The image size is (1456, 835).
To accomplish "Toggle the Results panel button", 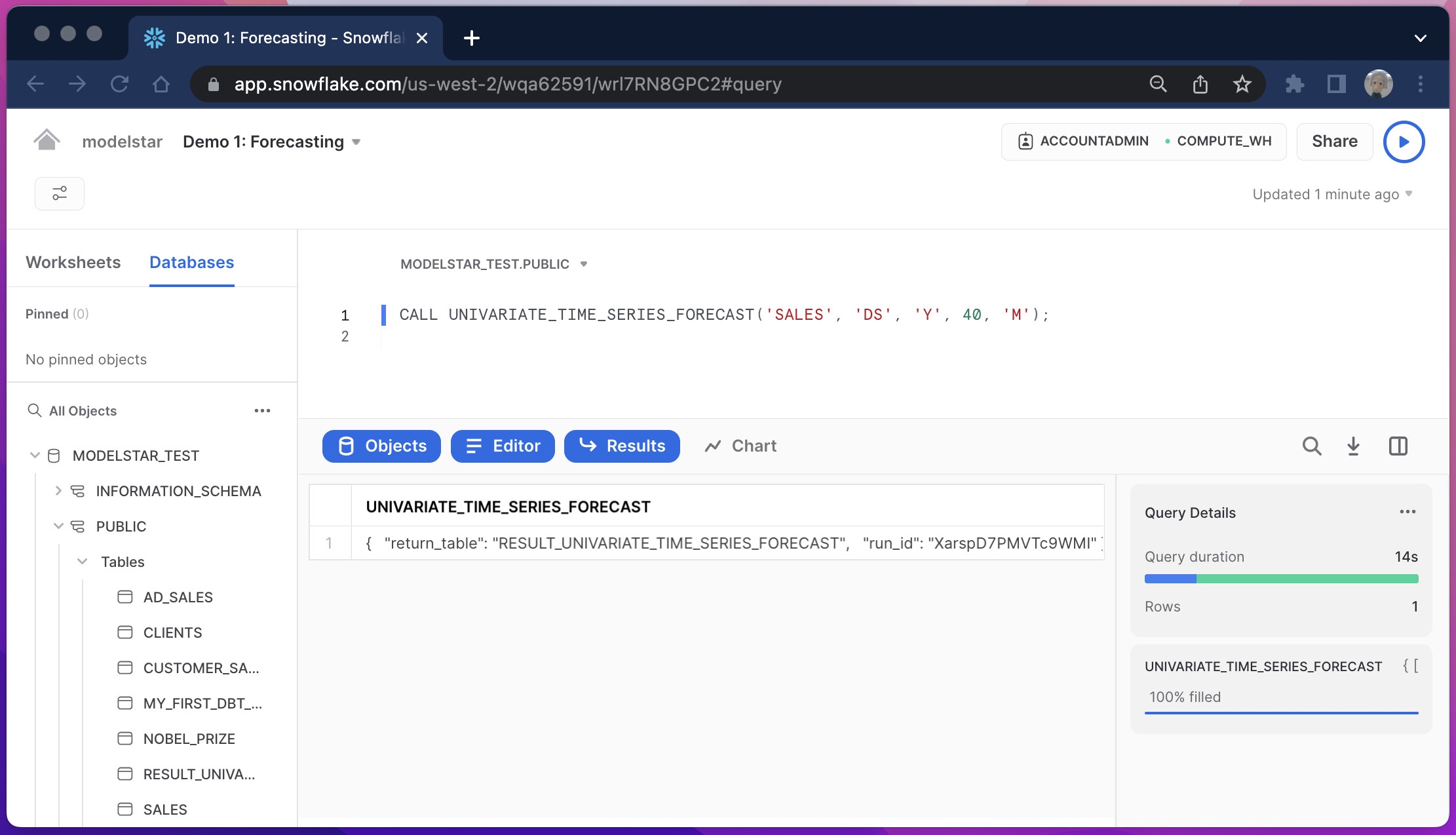I will pyautogui.click(x=622, y=446).
